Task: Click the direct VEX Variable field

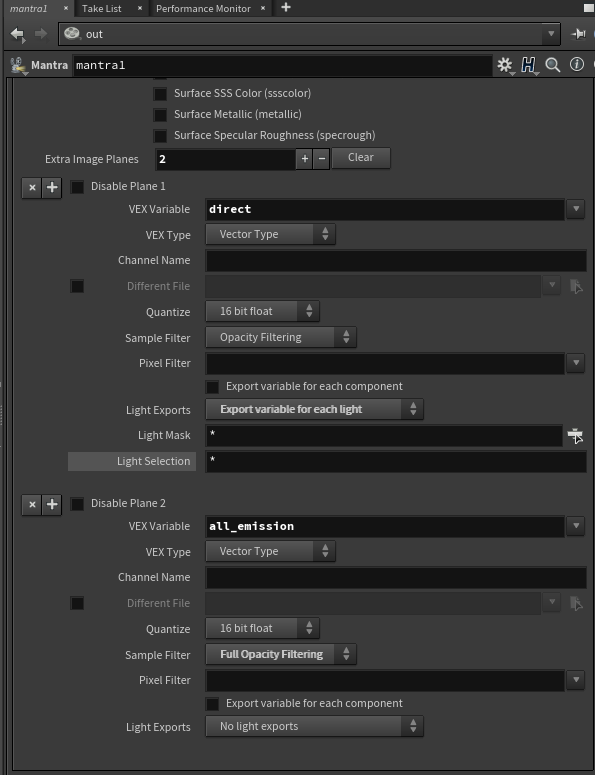Action: [x=385, y=210]
